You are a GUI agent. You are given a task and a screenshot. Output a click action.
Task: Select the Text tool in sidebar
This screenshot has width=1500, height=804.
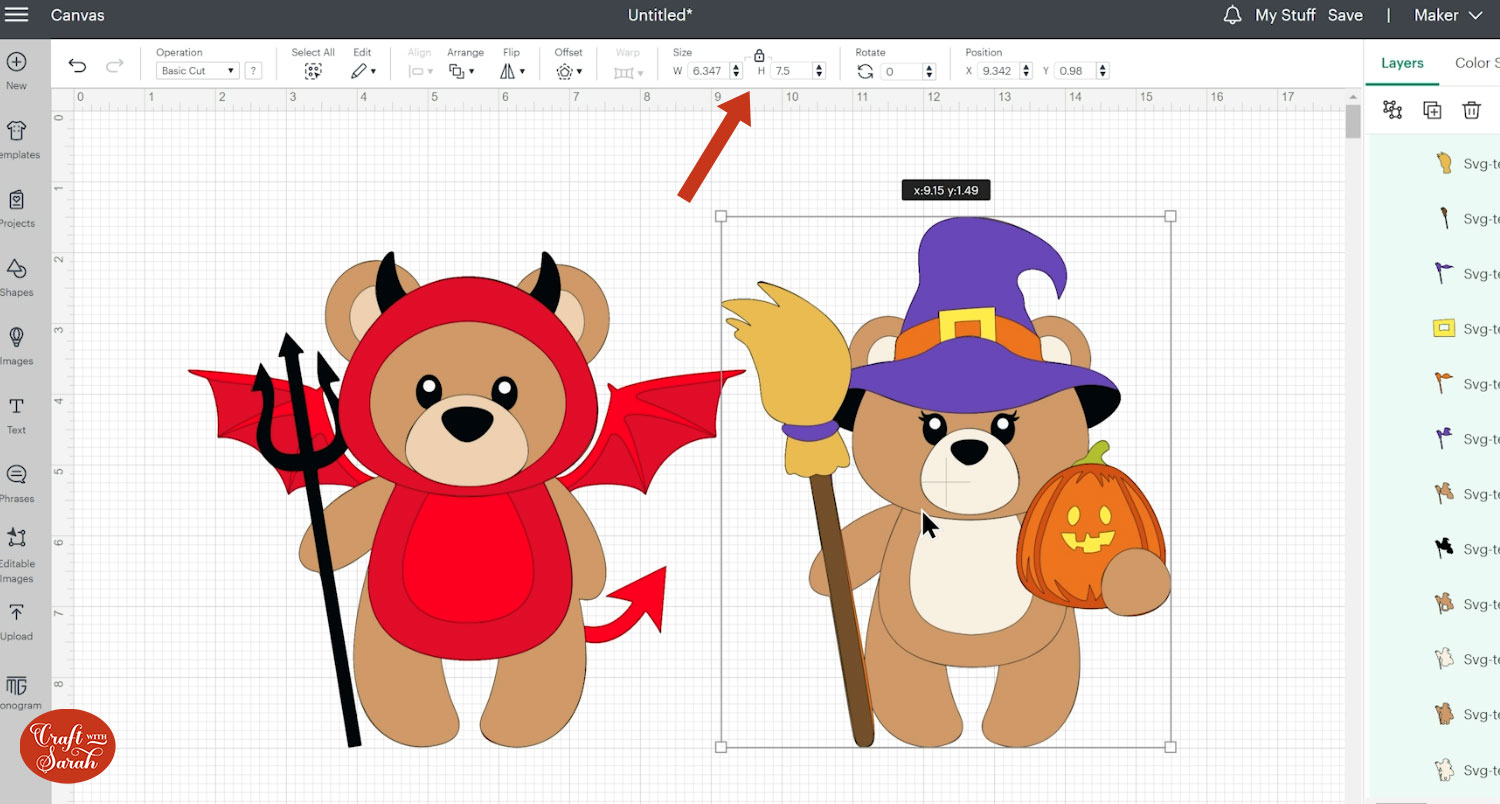[x=16, y=413]
